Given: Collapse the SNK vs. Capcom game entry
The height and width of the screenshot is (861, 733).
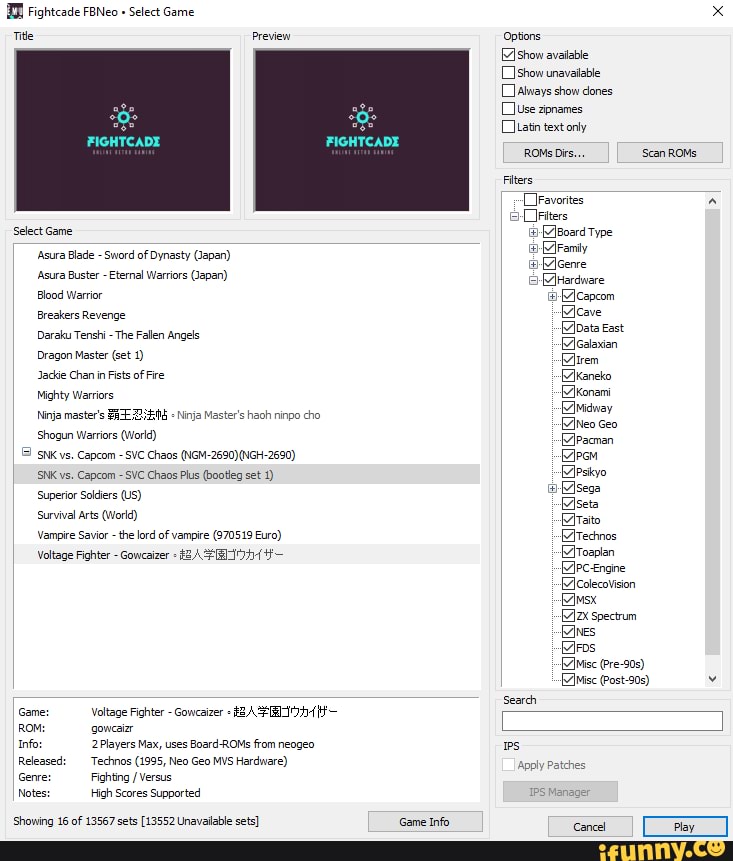Looking at the screenshot, I should (26, 453).
